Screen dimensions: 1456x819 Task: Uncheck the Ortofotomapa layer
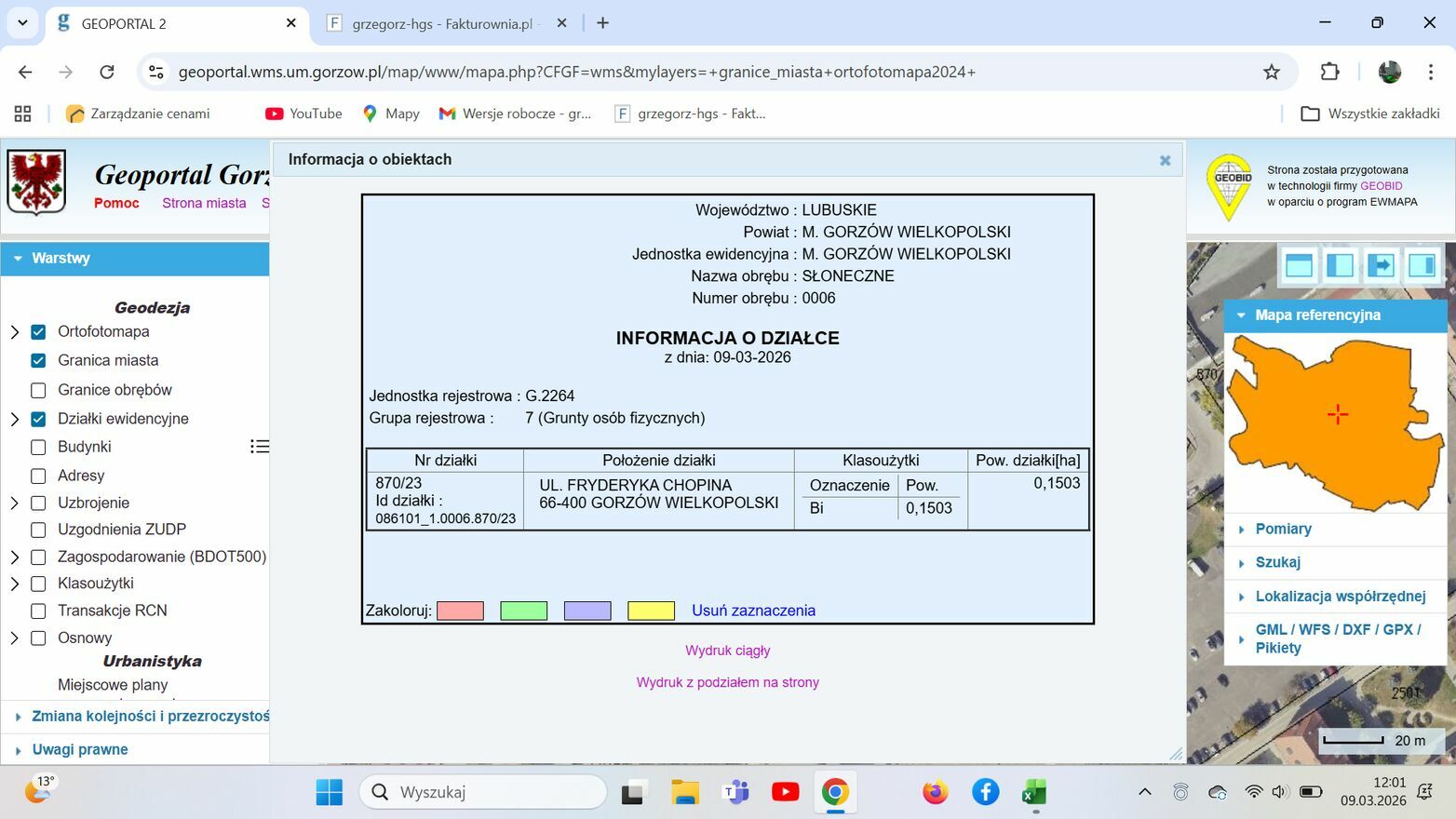[38, 332]
